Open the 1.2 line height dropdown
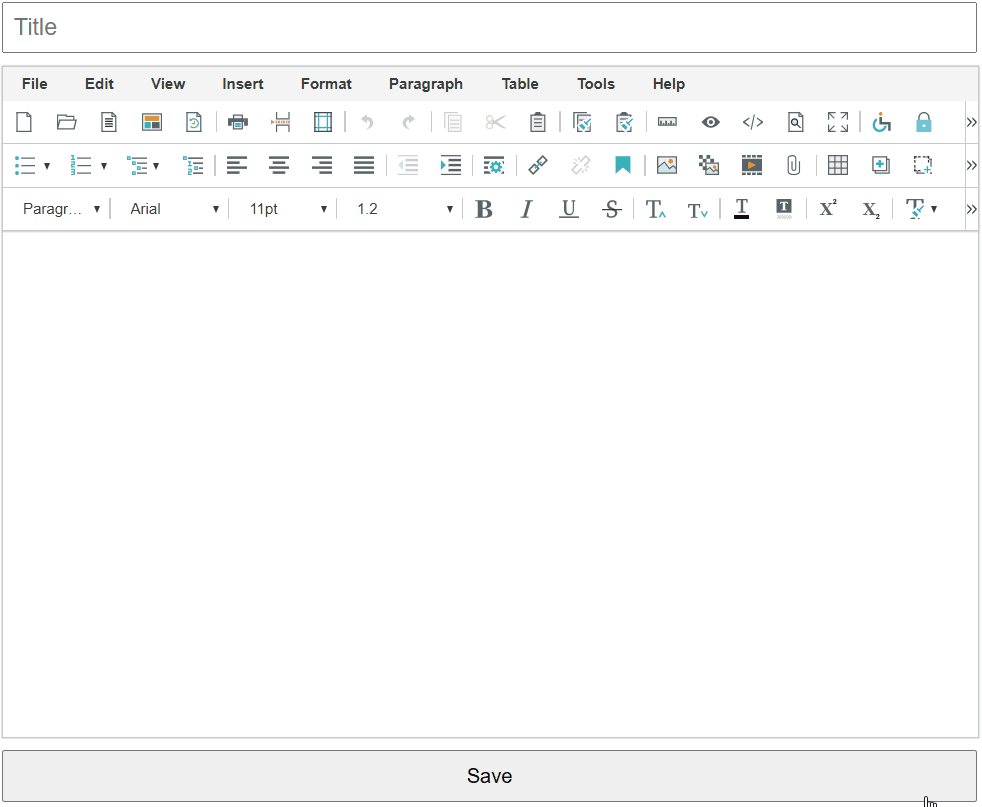 coord(405,209)
